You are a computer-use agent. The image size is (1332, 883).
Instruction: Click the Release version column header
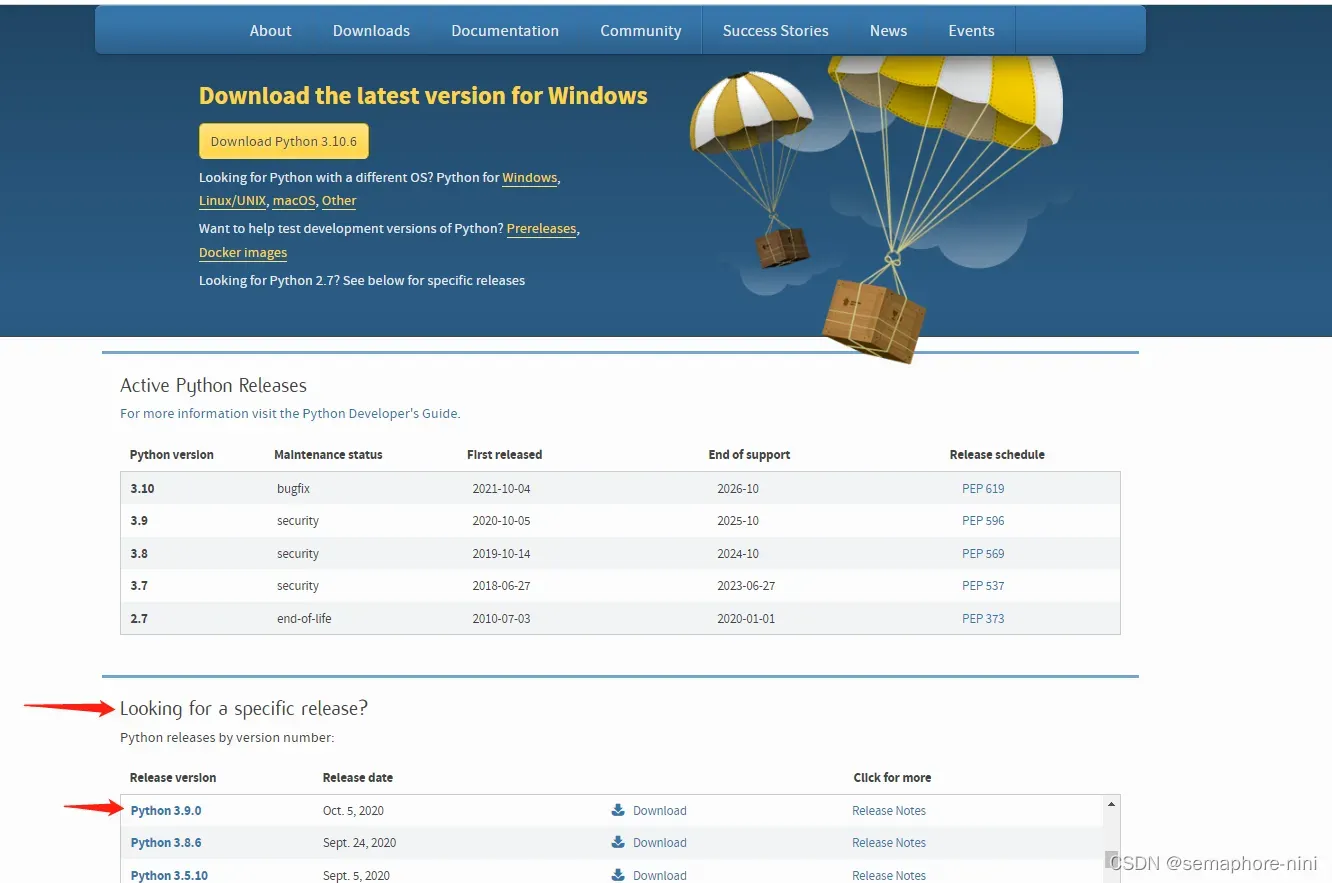[173, 778]
